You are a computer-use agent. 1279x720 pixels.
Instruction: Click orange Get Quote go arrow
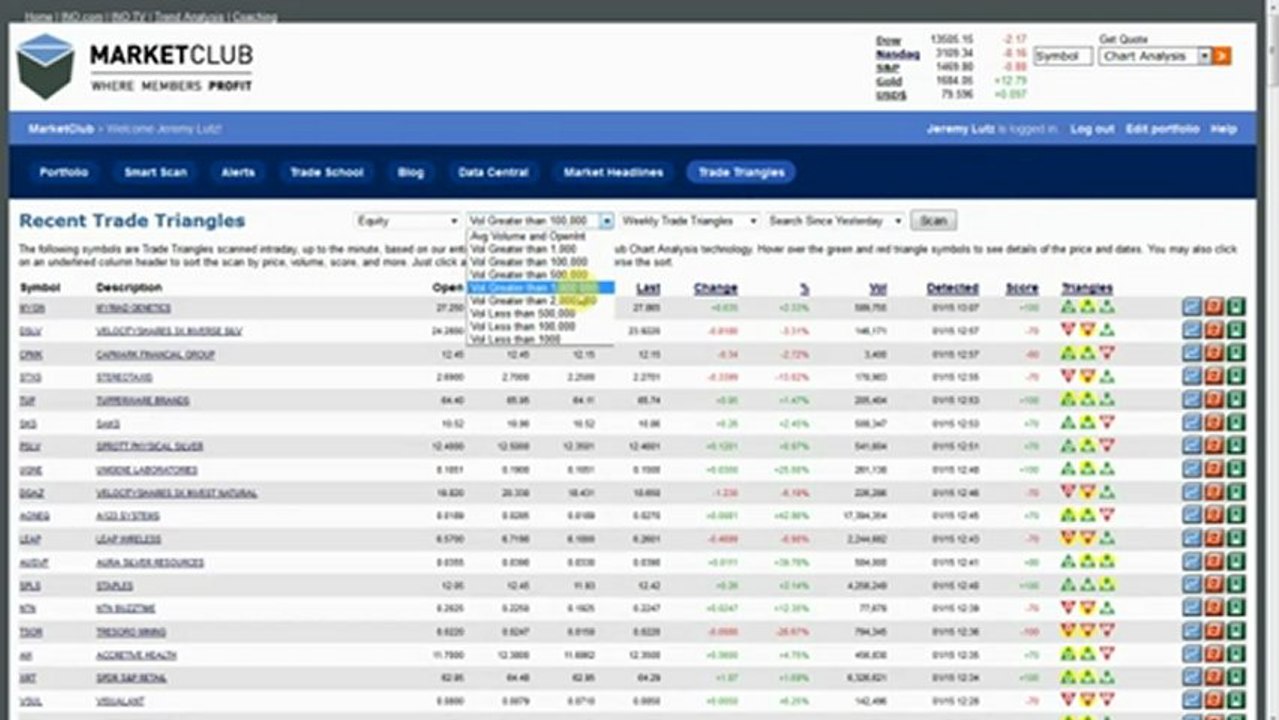[x=1222, y=56]
